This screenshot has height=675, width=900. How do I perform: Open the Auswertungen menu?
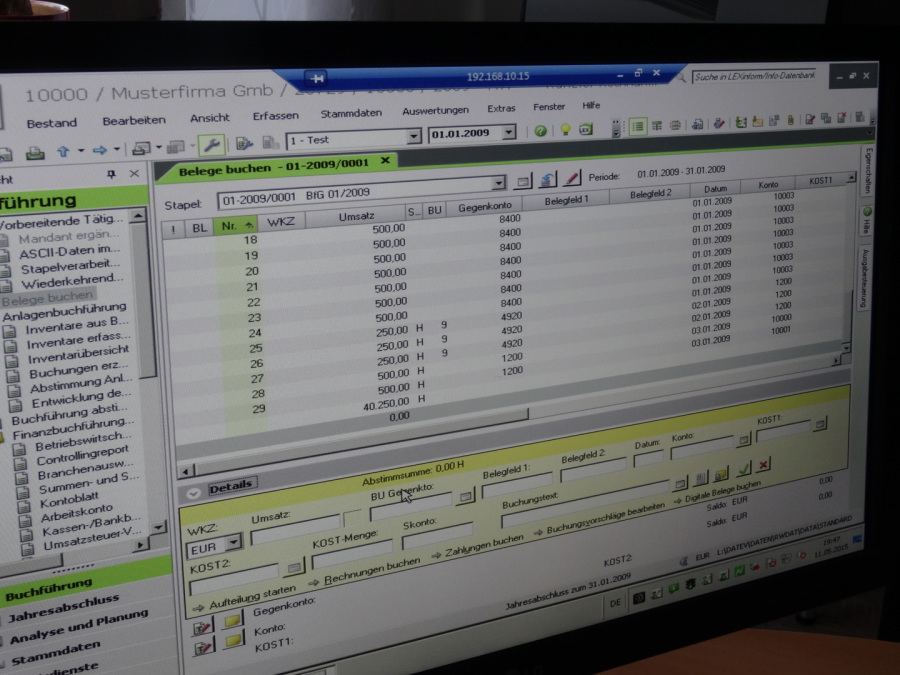435,110
